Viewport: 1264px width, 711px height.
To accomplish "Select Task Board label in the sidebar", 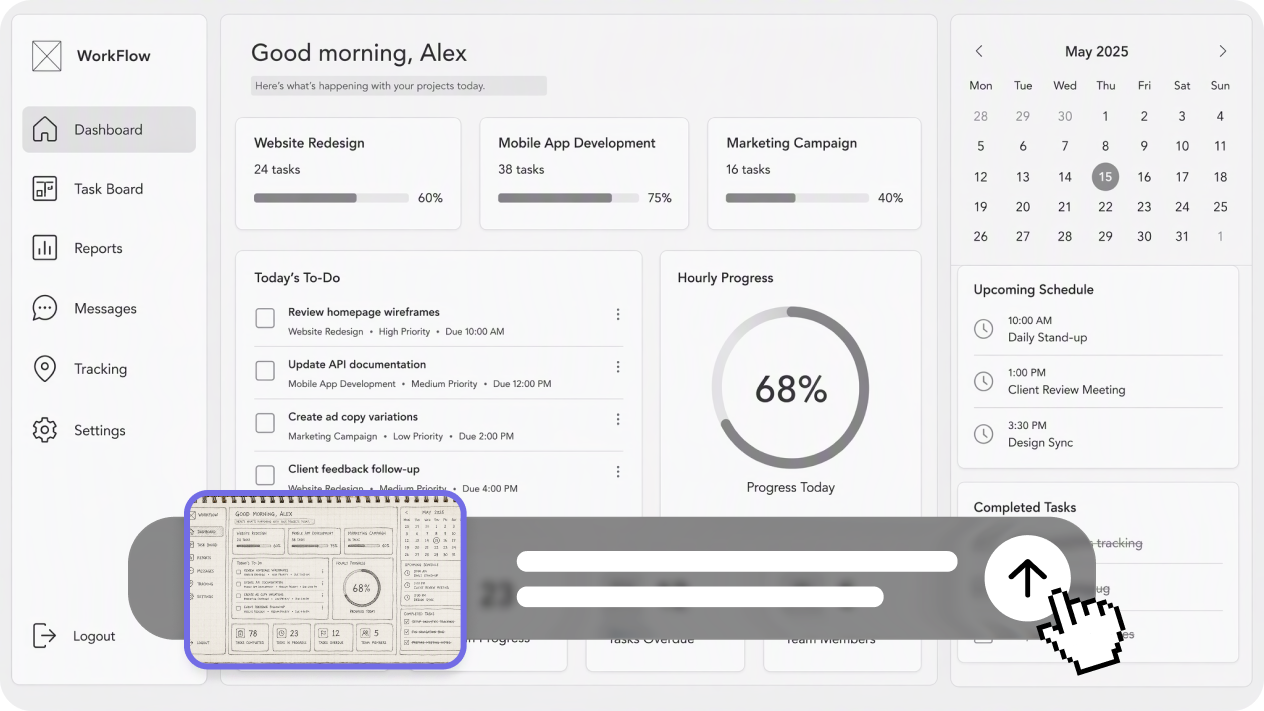I will click(108, 189).
